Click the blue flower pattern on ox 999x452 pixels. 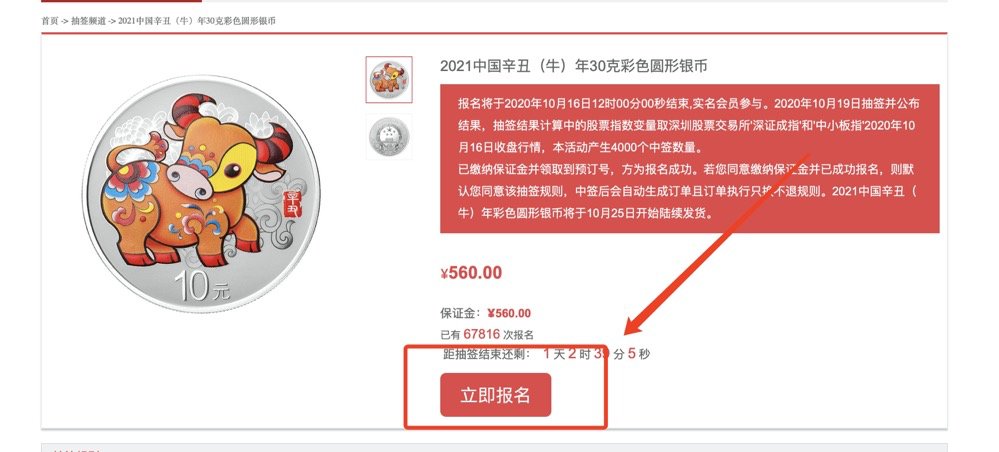pyautogui.click(x=131, y=180)
